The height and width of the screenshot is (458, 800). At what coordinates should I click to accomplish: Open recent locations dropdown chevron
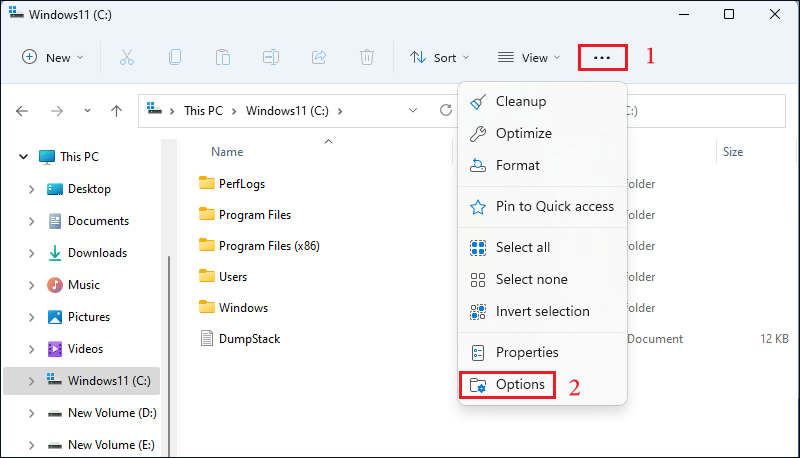pyautogui.click(x=87, y=111)
